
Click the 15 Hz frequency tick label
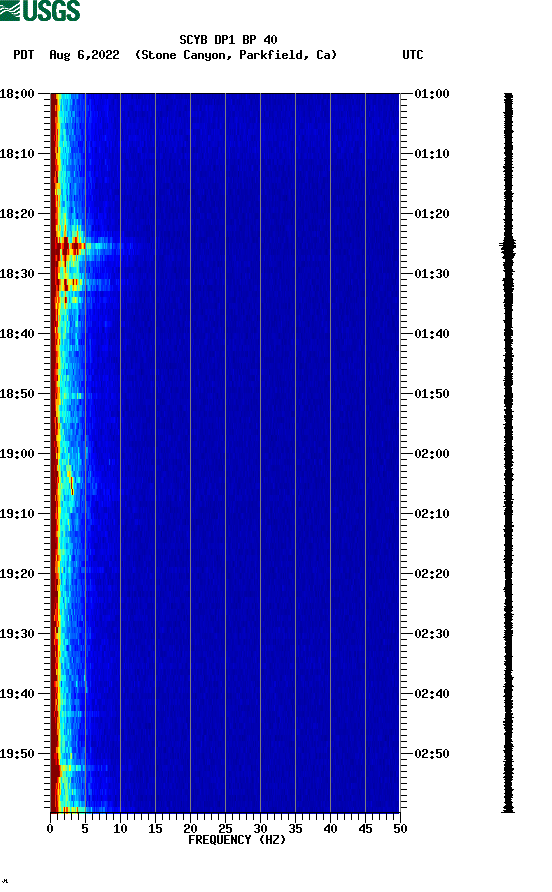click(x=155, y=829)
